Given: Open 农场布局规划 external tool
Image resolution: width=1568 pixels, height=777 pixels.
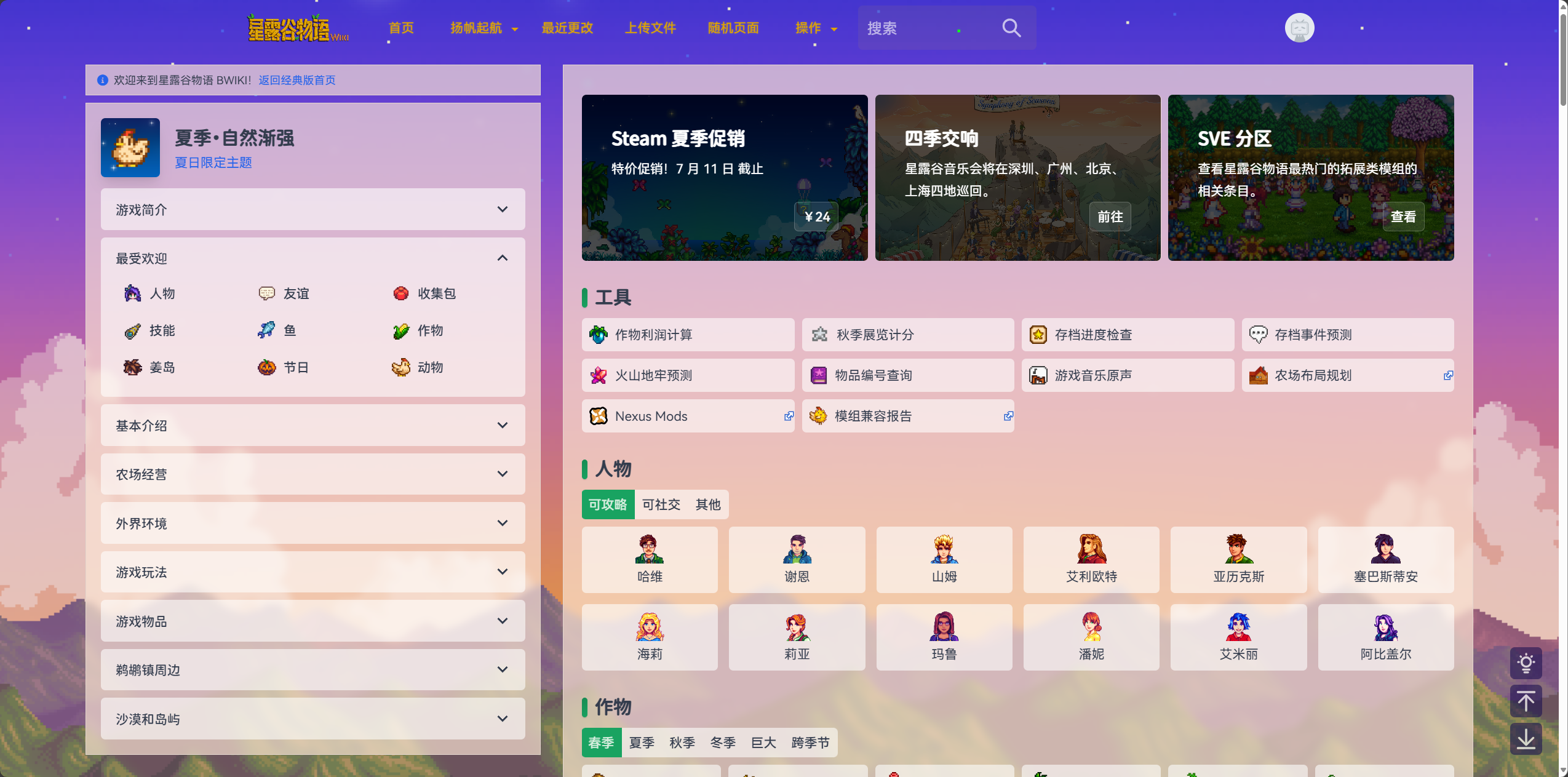Looking at the screenshot, I should click(x=1347, y=375).
